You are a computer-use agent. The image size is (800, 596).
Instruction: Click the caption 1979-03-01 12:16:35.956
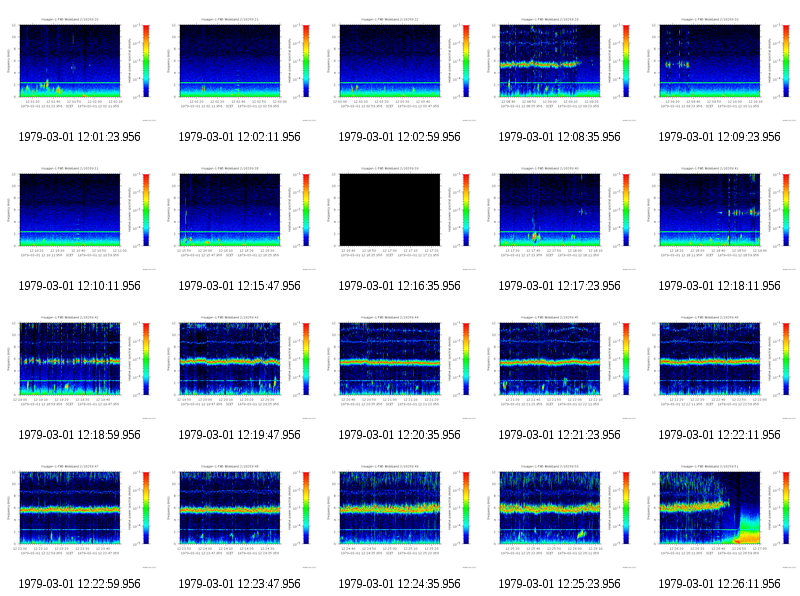[x=399, y=286]
